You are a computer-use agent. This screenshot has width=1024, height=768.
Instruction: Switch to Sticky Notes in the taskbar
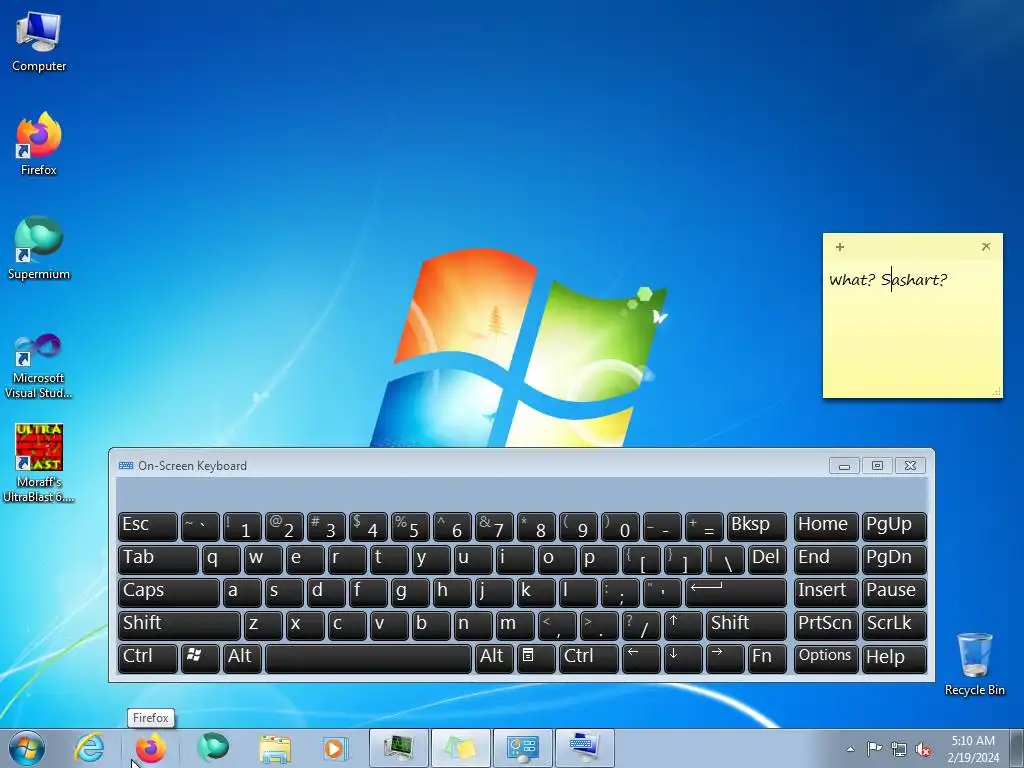(461, 748)
